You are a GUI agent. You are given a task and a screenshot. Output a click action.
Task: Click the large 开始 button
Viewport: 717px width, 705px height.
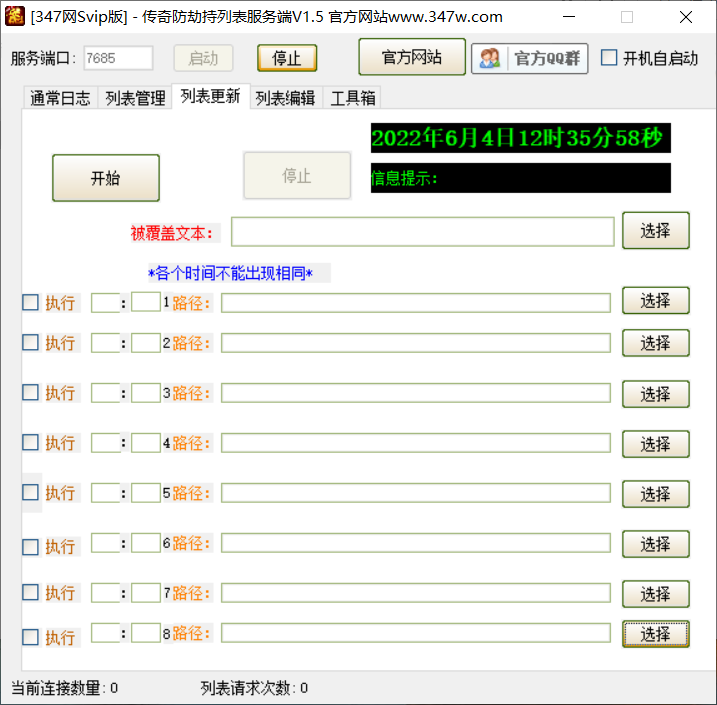[106, 178]
